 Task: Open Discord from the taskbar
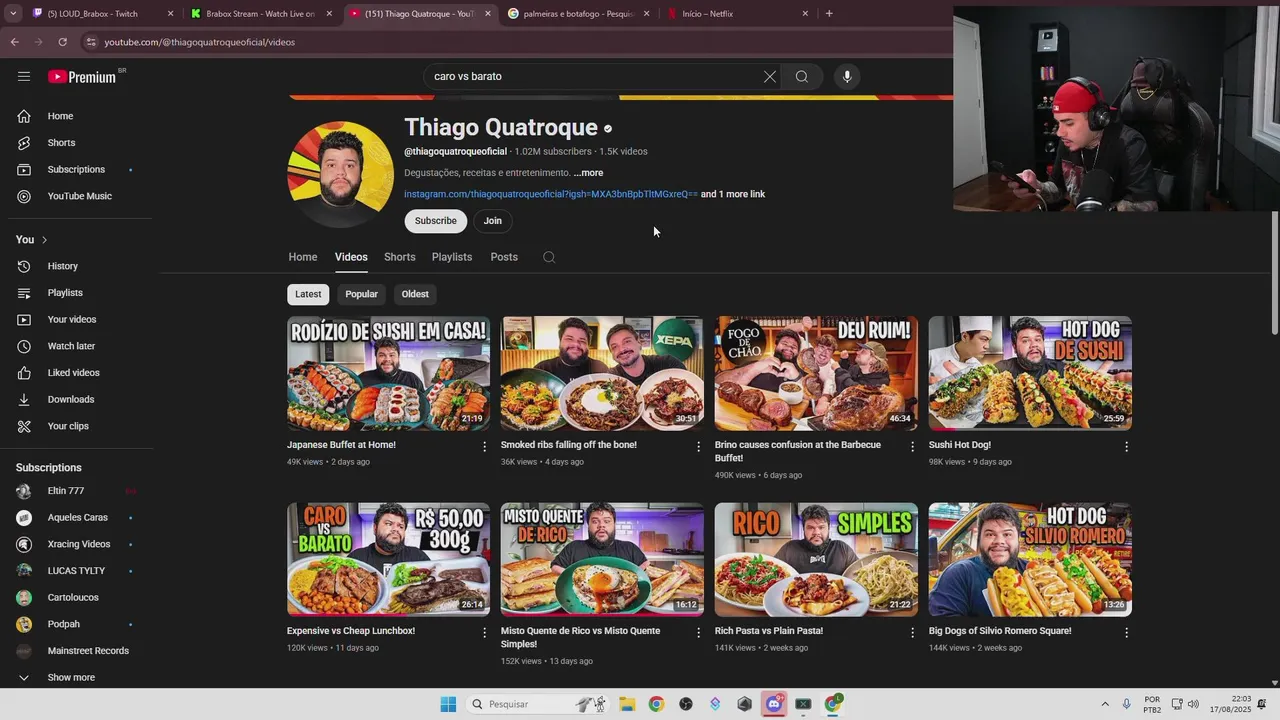click(774, 704)
